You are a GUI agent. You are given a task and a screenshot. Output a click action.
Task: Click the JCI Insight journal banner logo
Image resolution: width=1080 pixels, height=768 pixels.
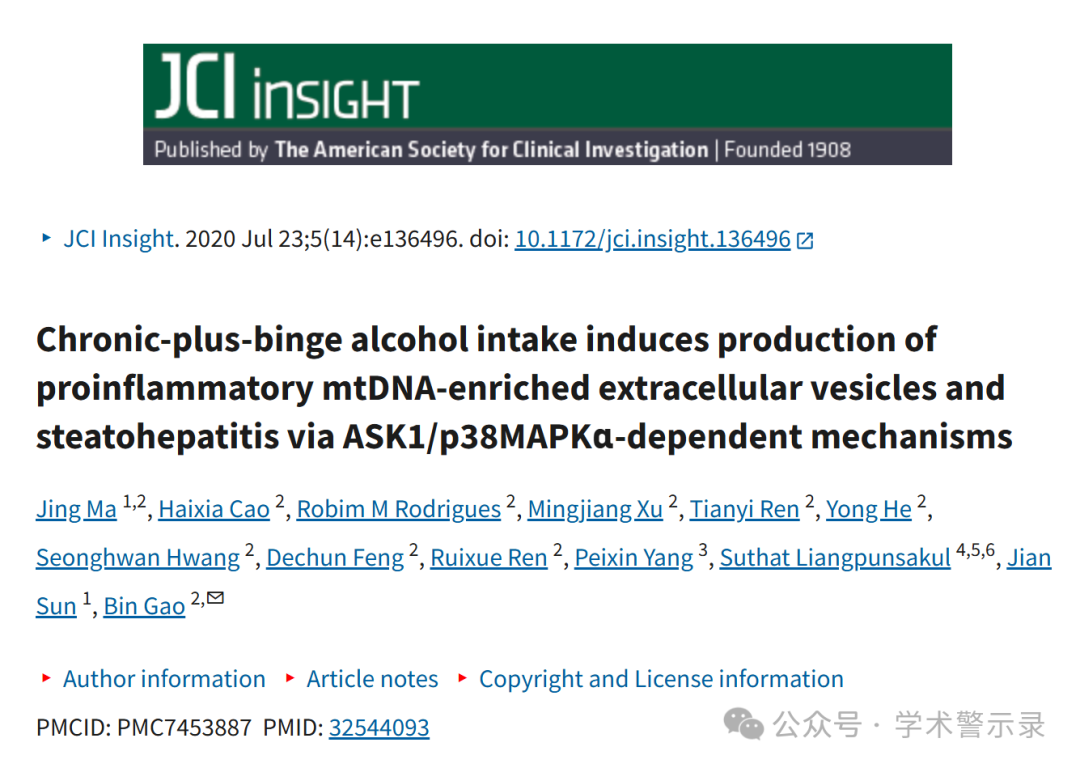tap(547, 104)
